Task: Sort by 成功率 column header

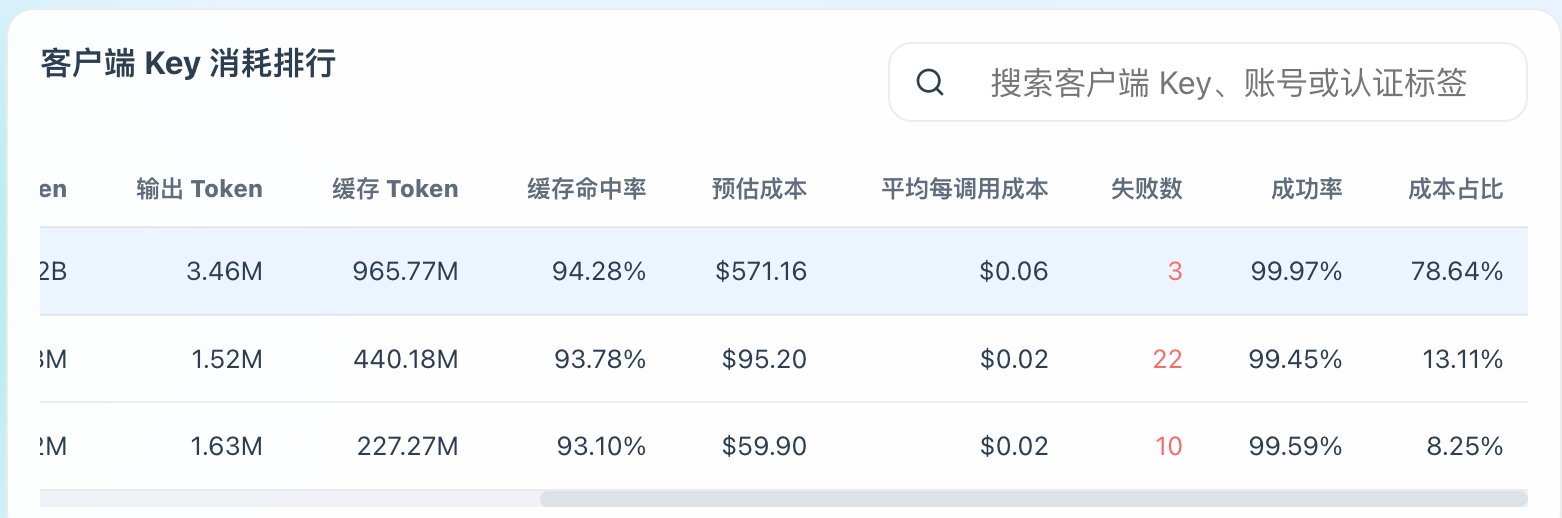Action: (1307, 189)
